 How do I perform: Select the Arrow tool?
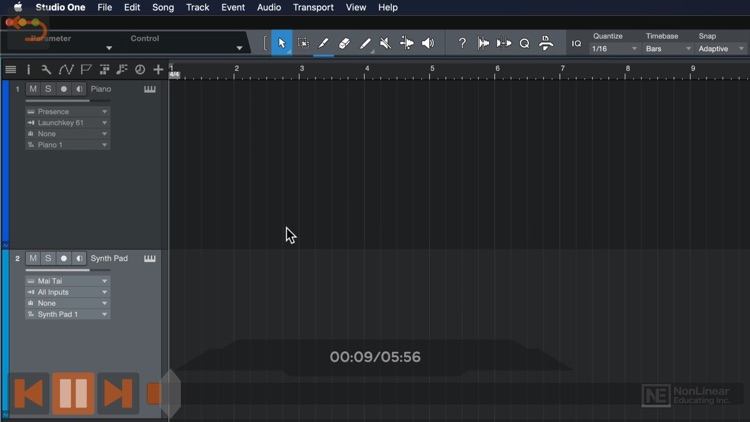(282, 43)
